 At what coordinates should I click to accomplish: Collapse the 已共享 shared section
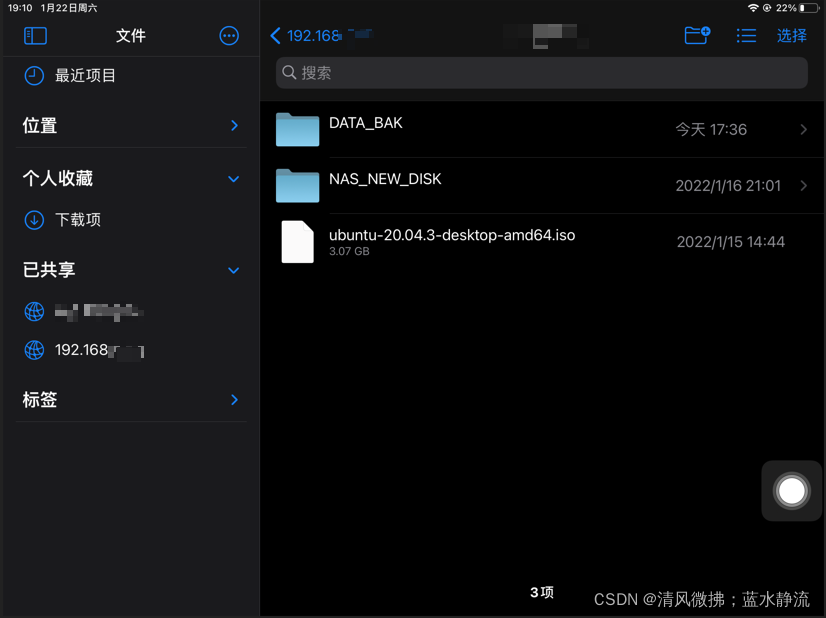233,270
